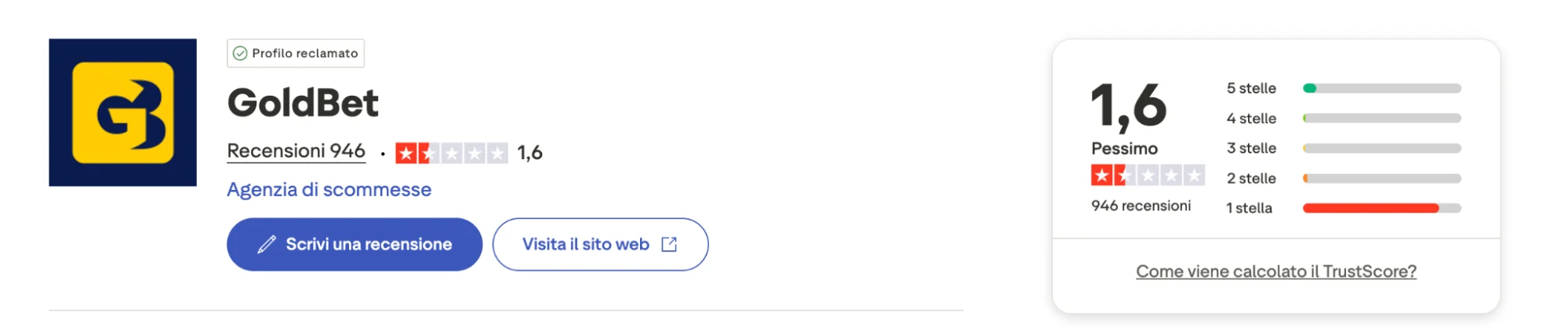Screen dimensions: 1568x328
Task: Open the Recensioni 946 link
Action: click(x=296, y=151)
